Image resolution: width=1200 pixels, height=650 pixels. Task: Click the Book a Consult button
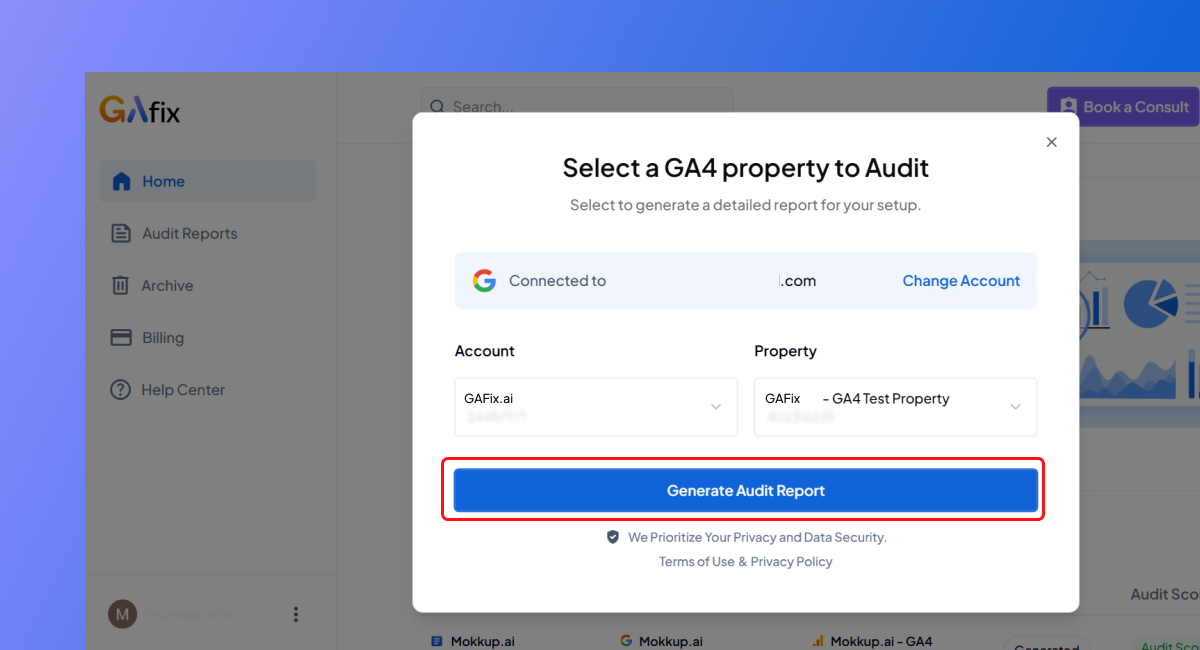pos(1123,106)
